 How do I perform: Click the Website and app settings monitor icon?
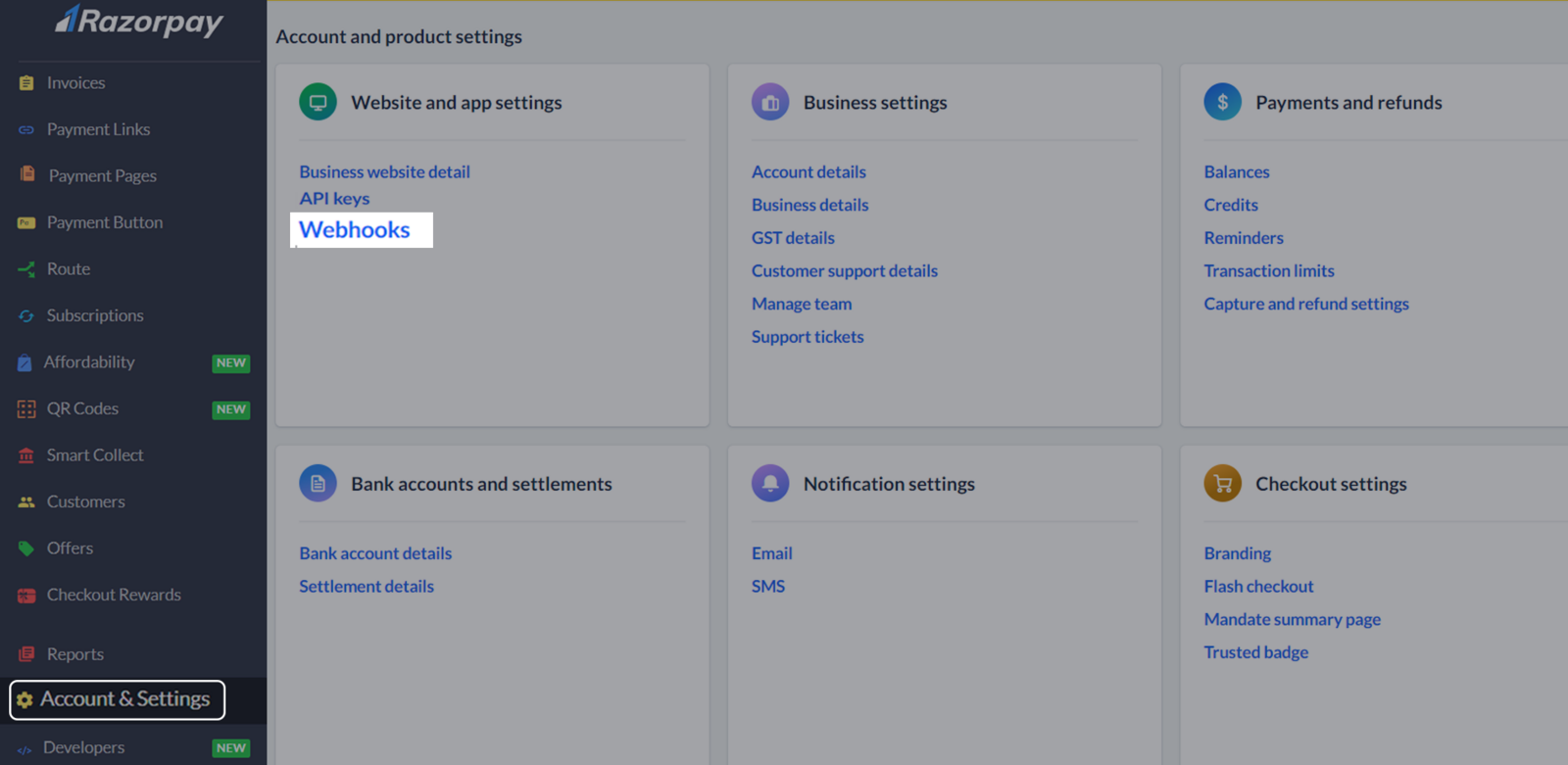coord(318,102)
